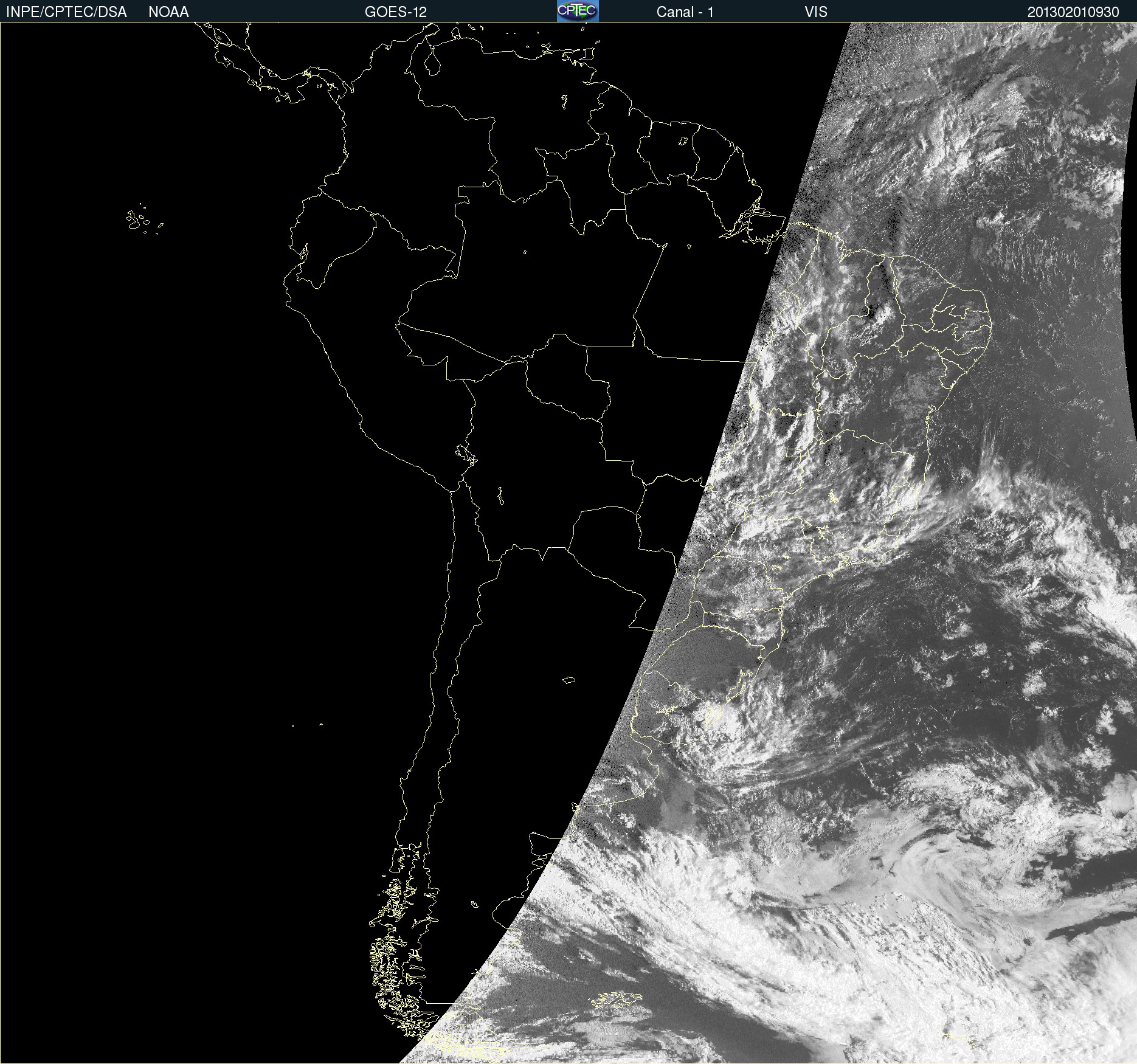Click the VIS label in header
The width and height of the screenshot is (1137, 1064).
pos(816,12)
